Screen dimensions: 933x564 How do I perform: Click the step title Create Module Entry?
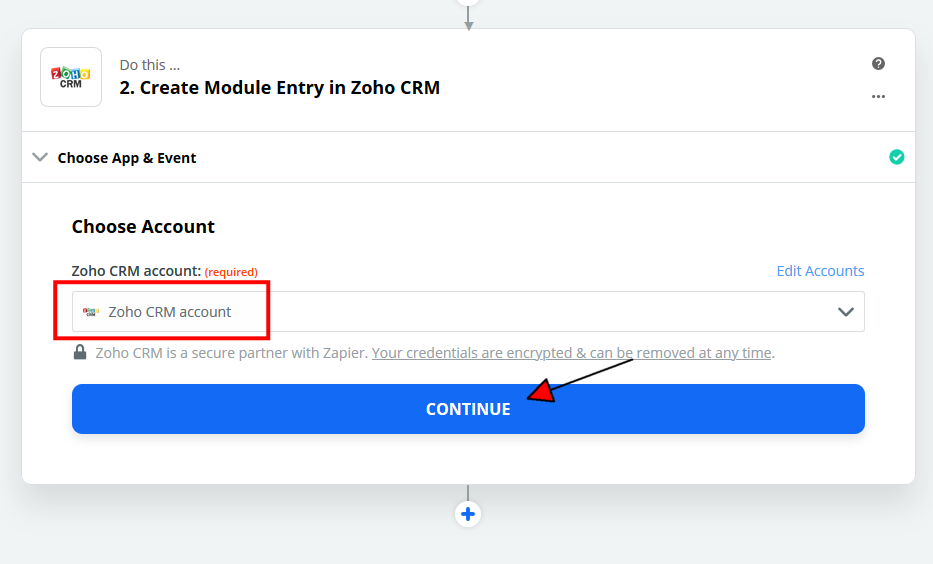(280, 87)
